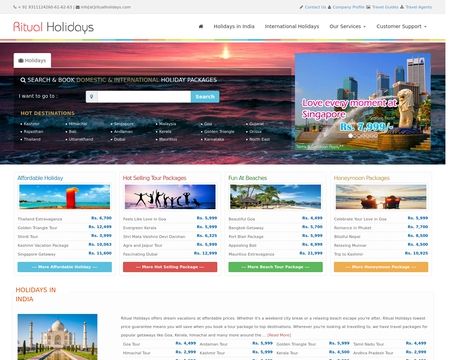Click the More Honeymoon Package button
The width and height of the screenshot is (450, 360).
[x=381, y=267]
